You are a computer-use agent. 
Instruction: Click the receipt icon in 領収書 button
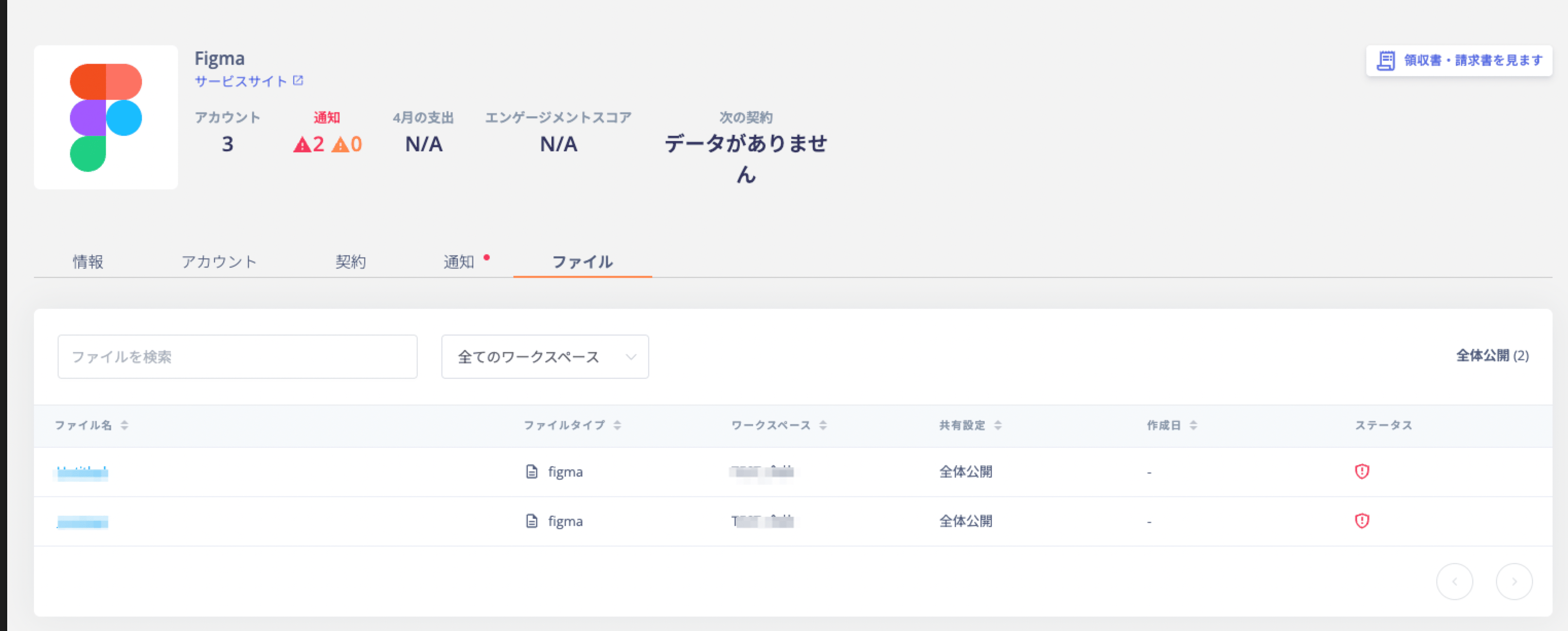pyautogui.click(x=1386, y=60)
